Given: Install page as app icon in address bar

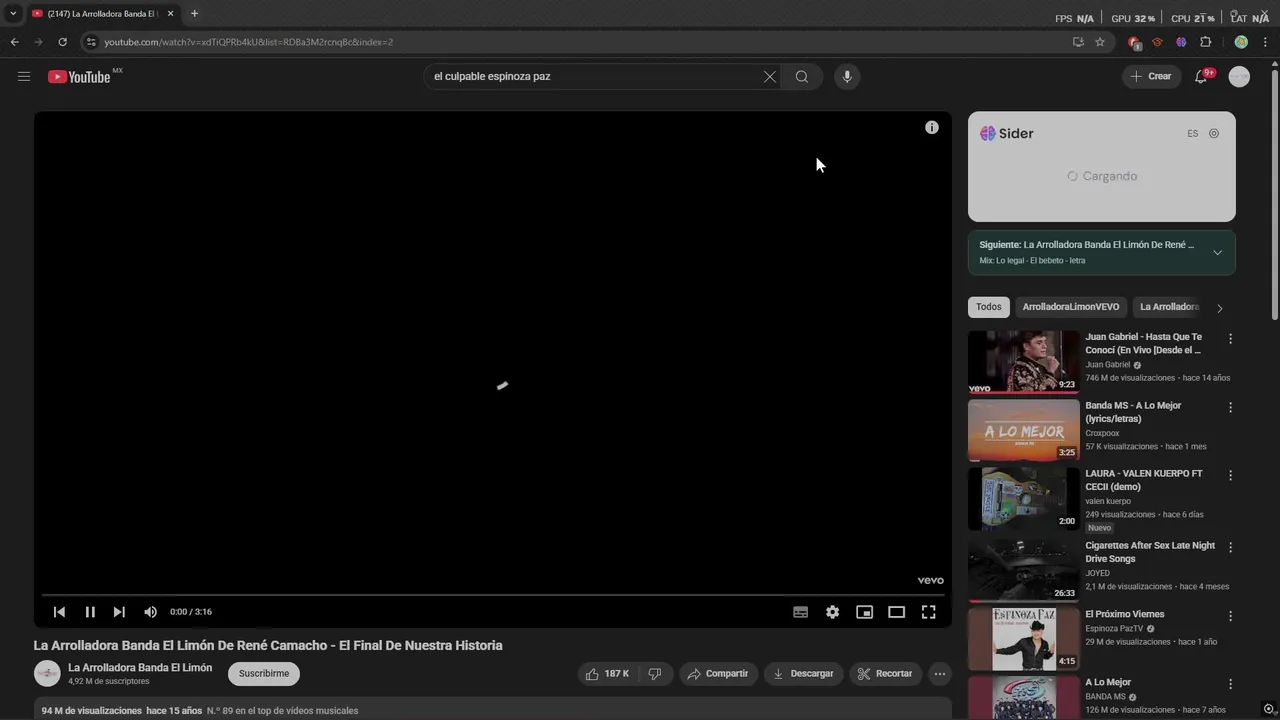Looking at the screenshot, I should tap(1078, 42).
